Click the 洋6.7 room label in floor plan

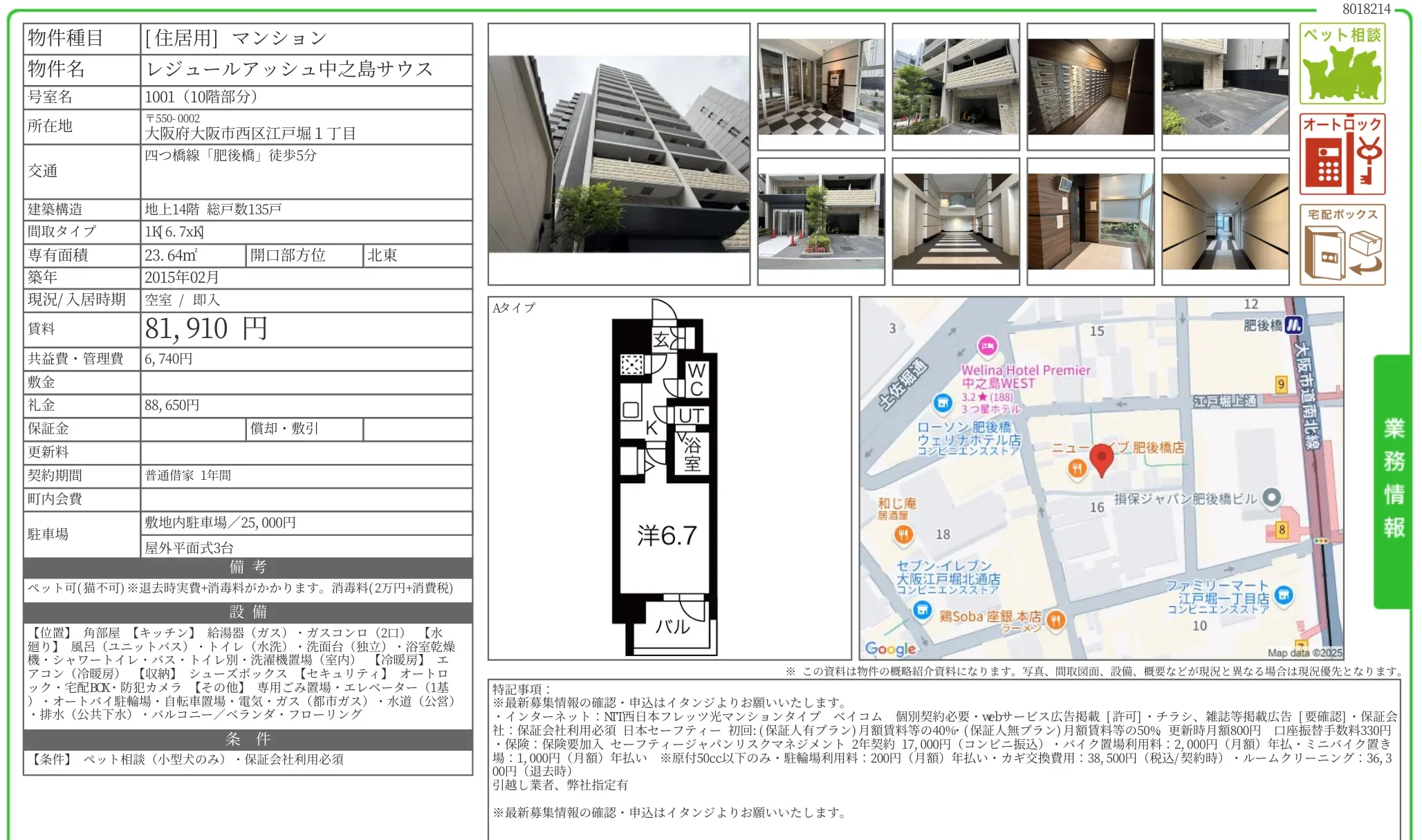[667, 535]
